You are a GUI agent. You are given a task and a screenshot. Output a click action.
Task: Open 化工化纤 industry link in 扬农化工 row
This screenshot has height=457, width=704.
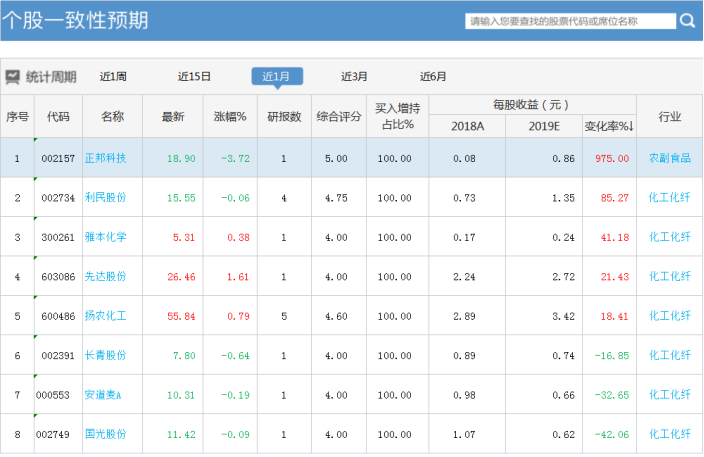669,316
